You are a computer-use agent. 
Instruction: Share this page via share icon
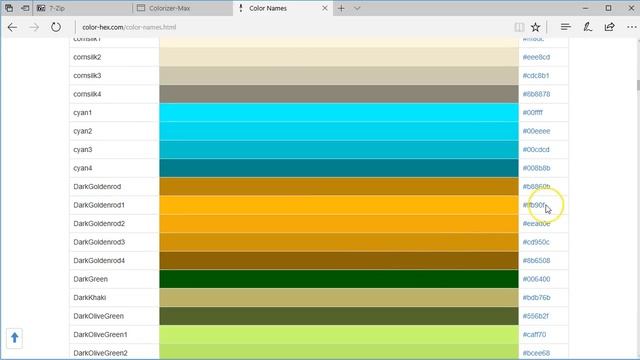tap(610, 27)
